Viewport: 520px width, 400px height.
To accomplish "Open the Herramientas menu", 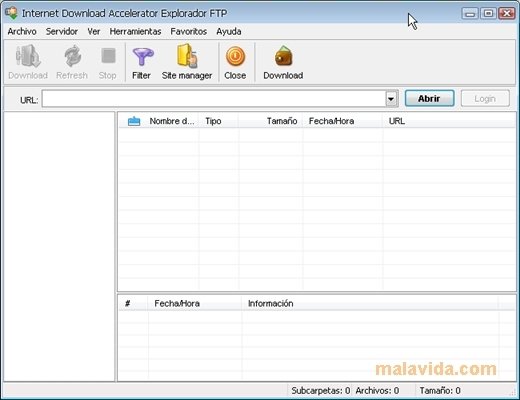I will pos(135,31).
